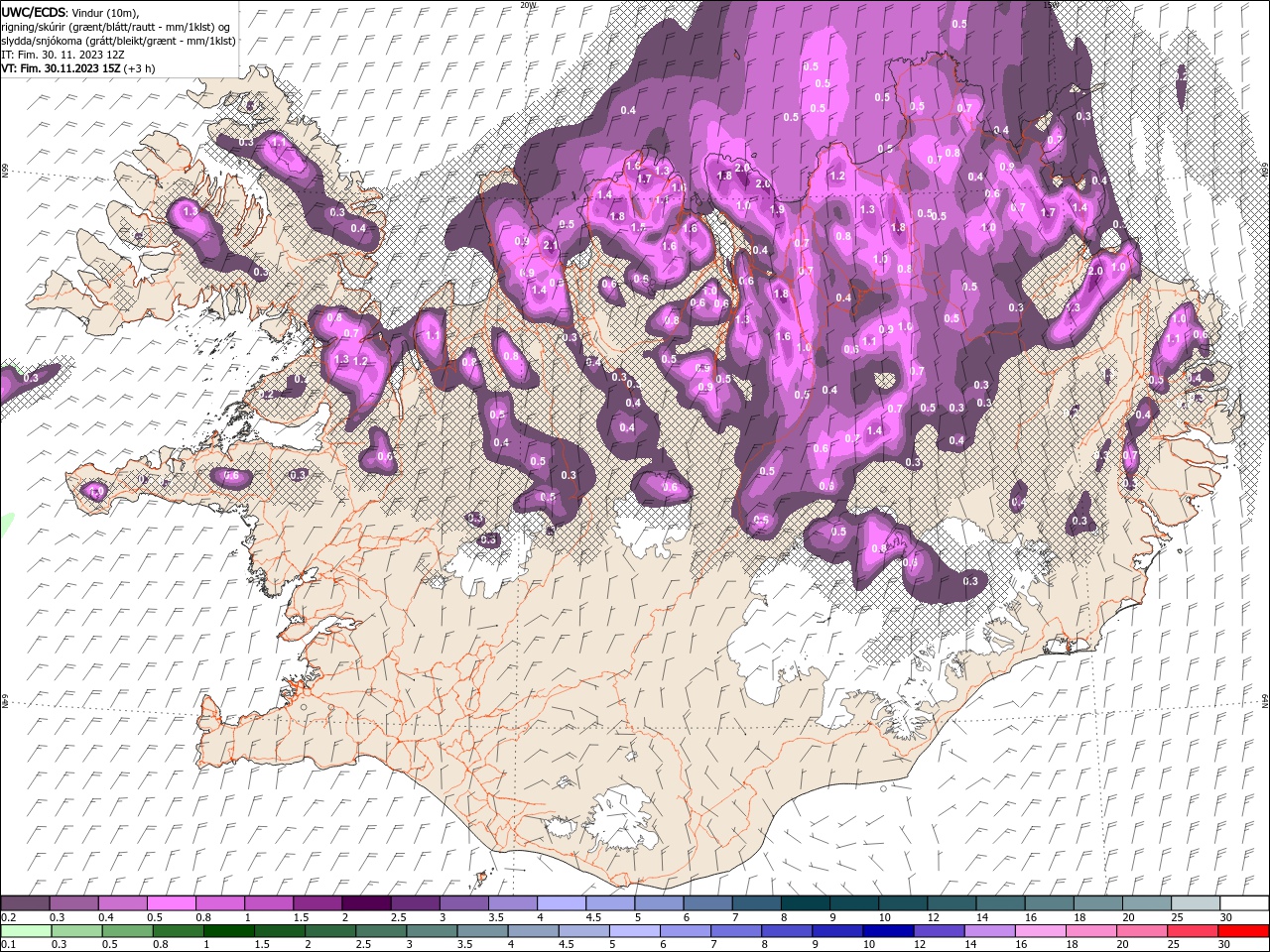The image size is (1270, 952).
Task: Select the dark mauve 0.2 swatch in snow legend
Action: click(25, 903)
